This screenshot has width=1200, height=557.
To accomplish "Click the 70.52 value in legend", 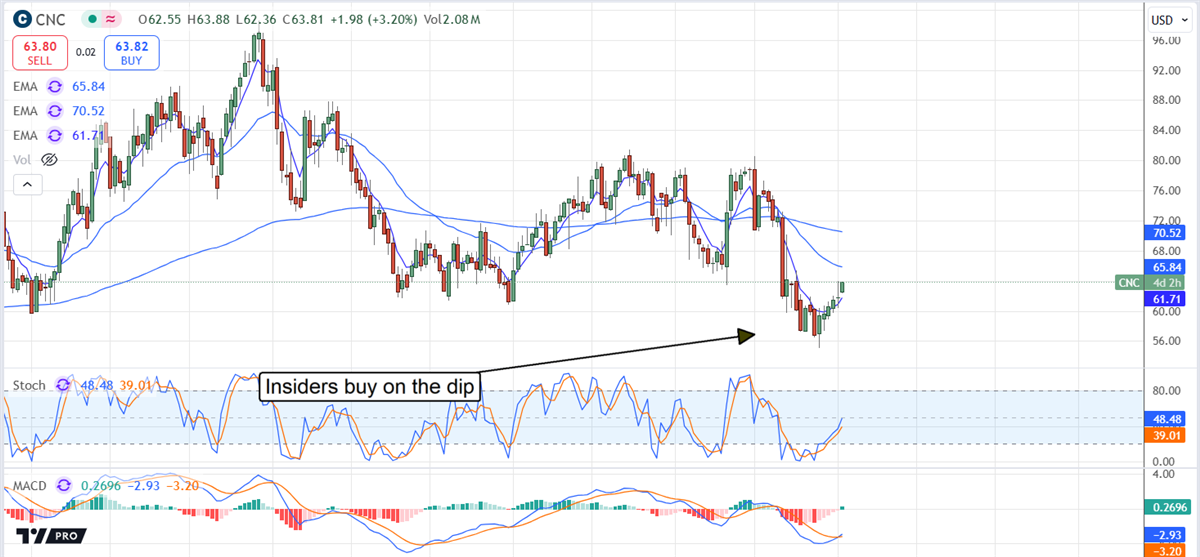I will point(88,111).
